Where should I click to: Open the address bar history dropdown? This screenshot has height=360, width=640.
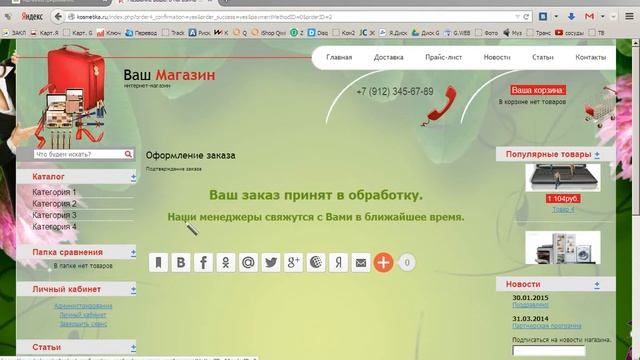(x=517, y=17)
